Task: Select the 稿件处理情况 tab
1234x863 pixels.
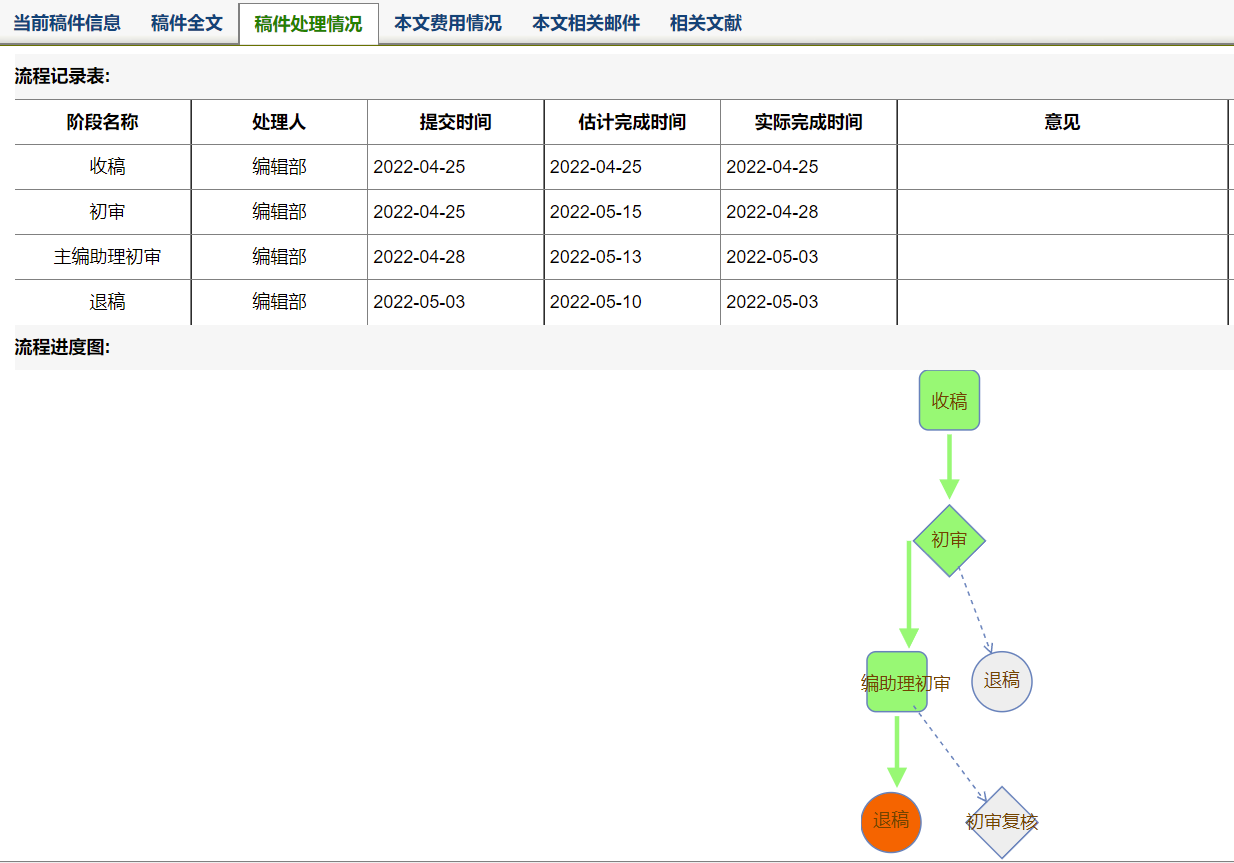Action: 308,24
